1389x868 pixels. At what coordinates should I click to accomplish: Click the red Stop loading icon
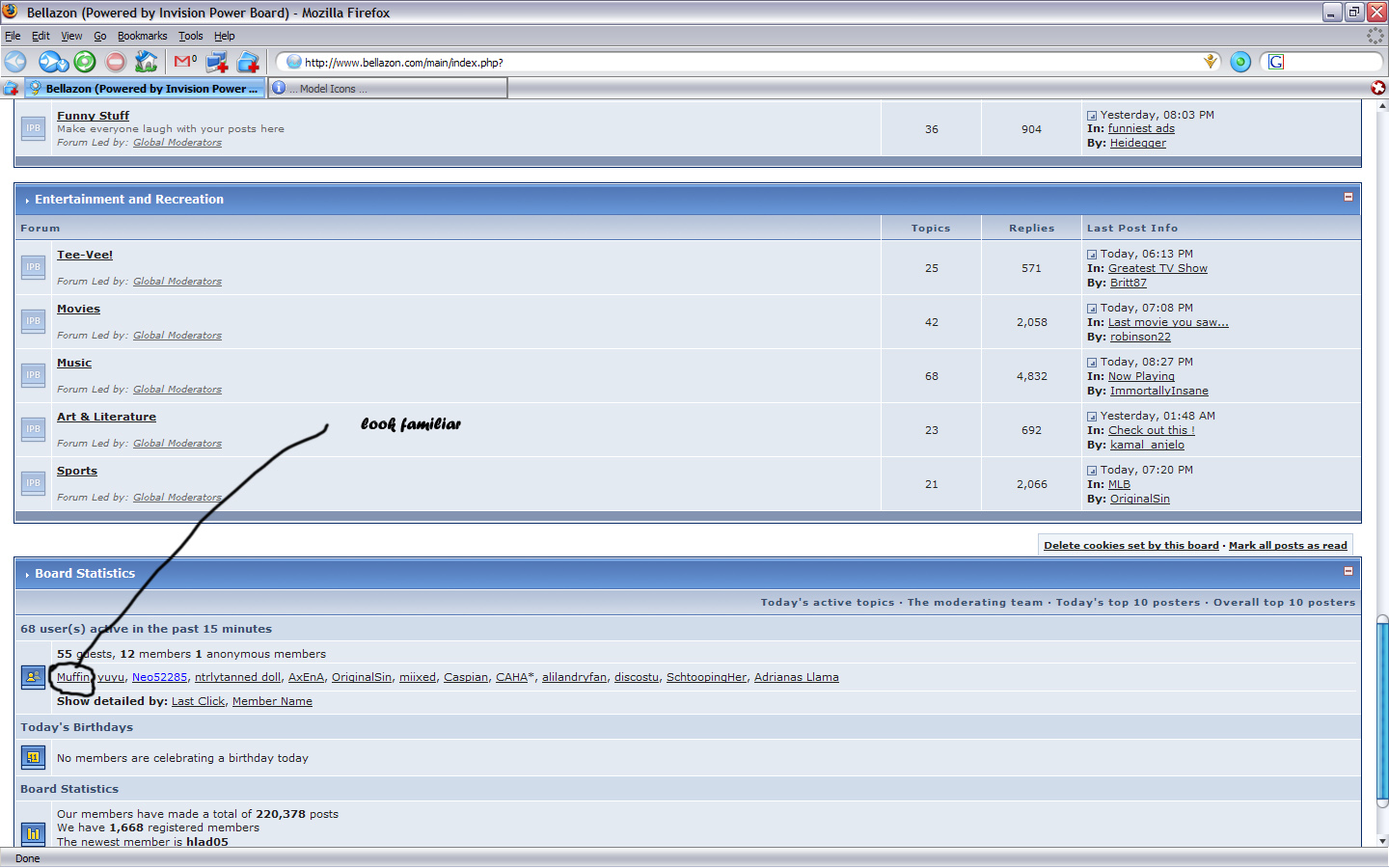tap(116, 62)
